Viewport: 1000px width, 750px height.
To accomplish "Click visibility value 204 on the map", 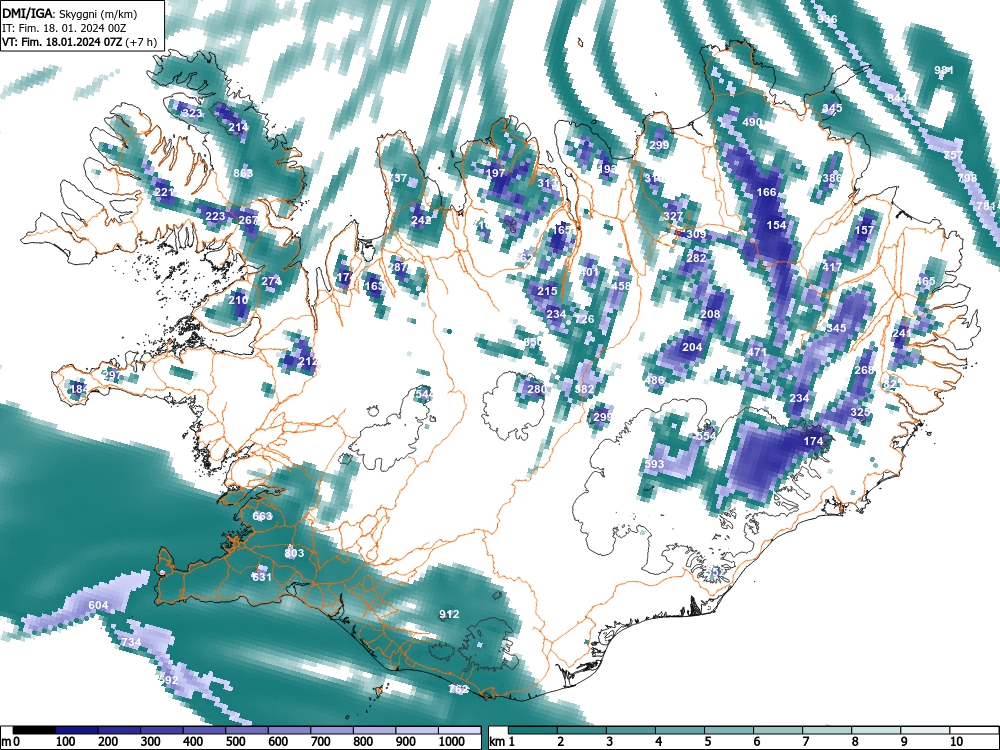I will (692, 347).
